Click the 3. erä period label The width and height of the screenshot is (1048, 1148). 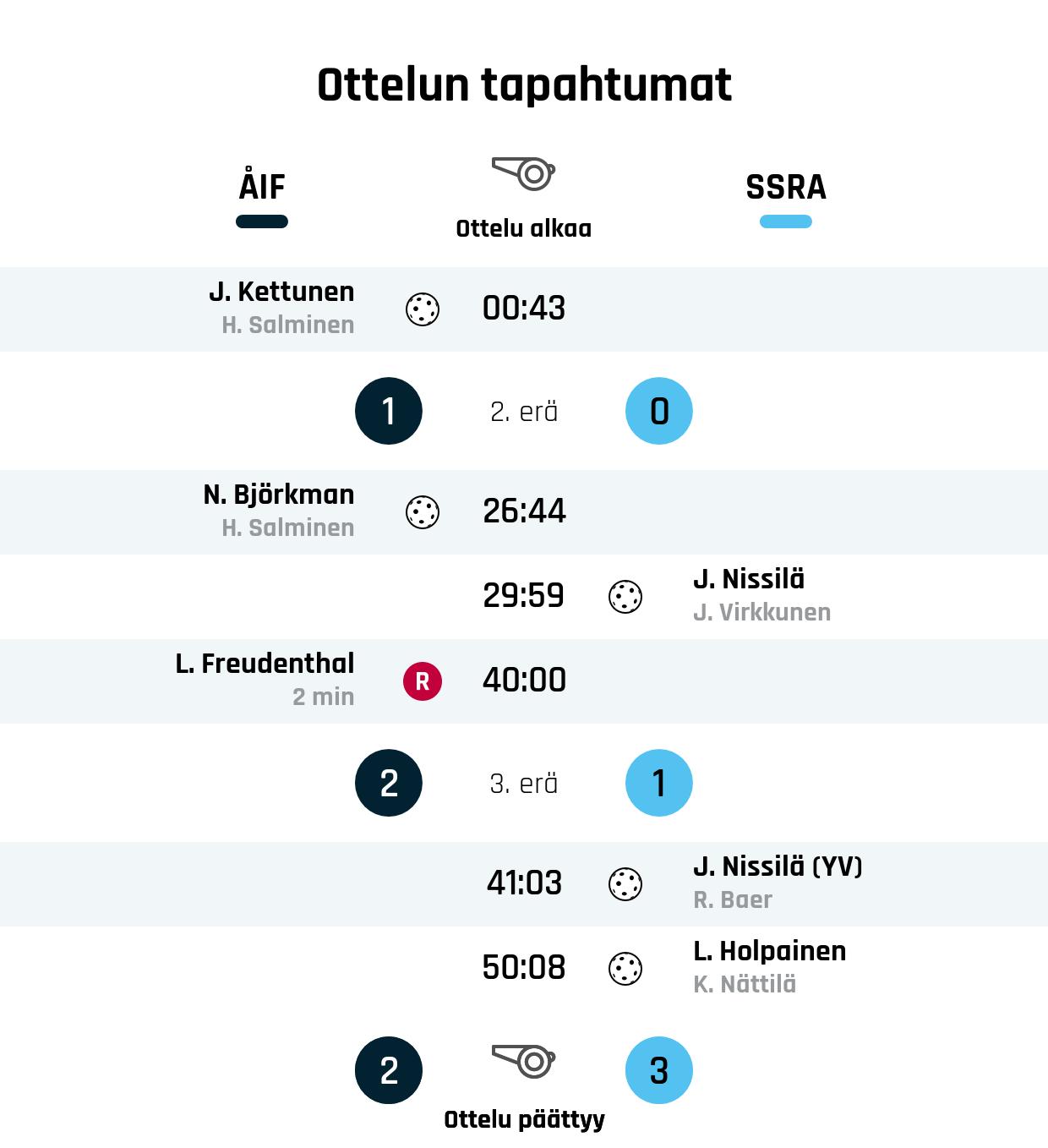click(524, 784)
